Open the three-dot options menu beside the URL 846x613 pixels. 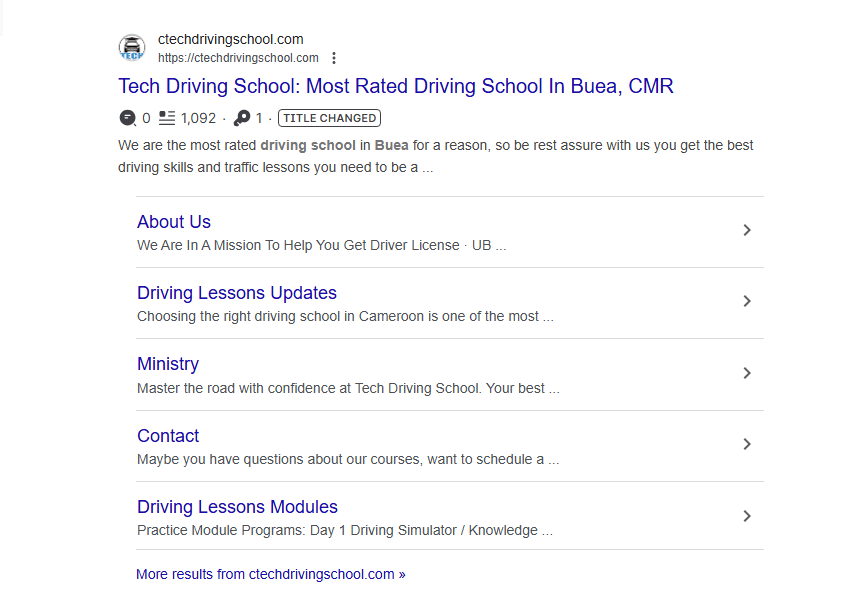click(334, 58)
